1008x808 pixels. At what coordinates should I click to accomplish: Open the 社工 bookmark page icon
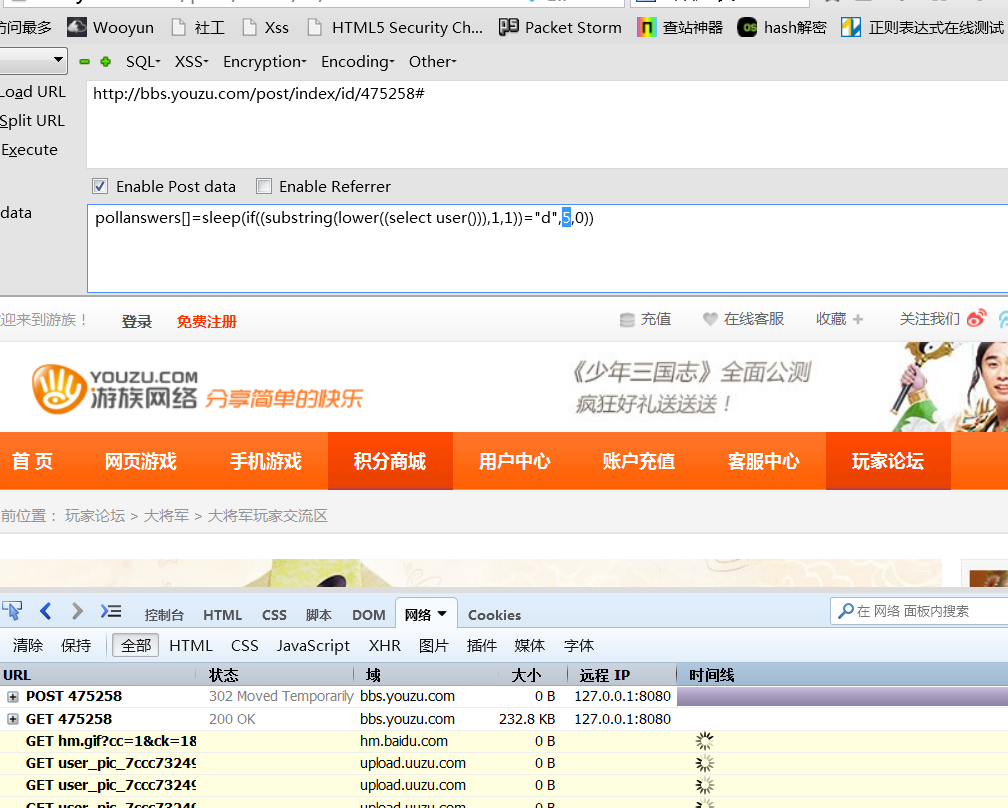click(x=179, y=28)
